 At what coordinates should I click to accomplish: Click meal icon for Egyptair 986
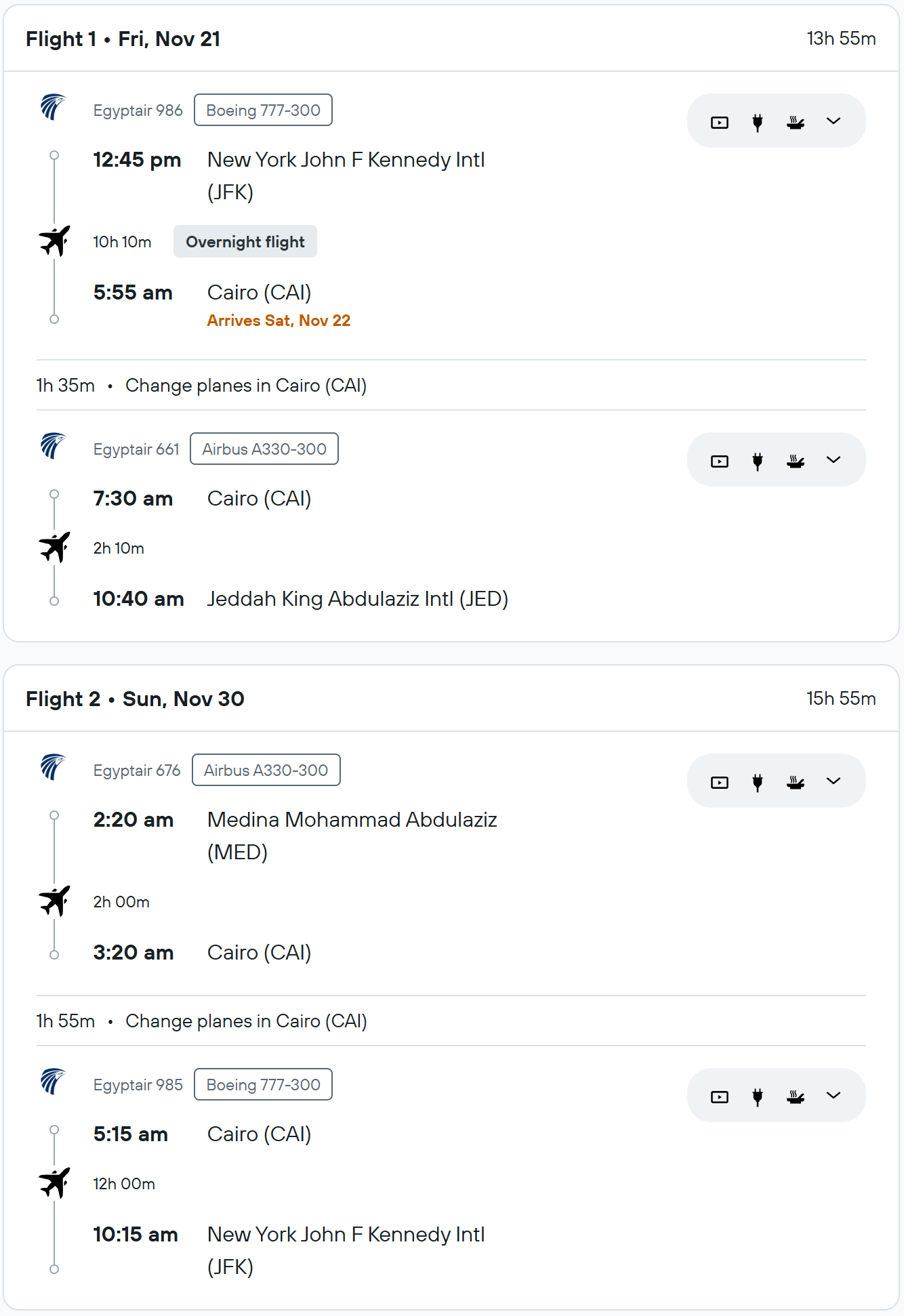[x=796, y=122]
